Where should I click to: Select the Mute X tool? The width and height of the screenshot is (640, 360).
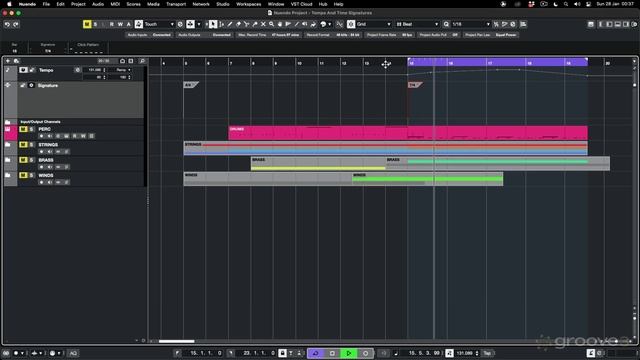click(263, 24)
